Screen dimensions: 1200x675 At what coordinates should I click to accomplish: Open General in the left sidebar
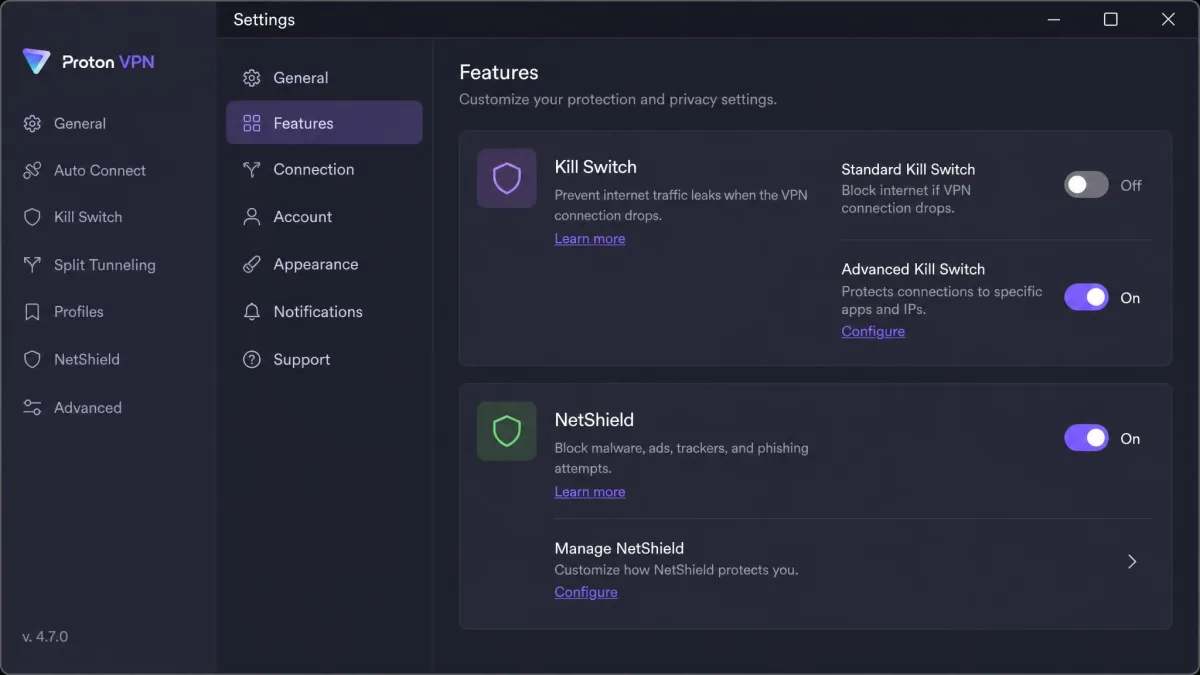(80, 124)
